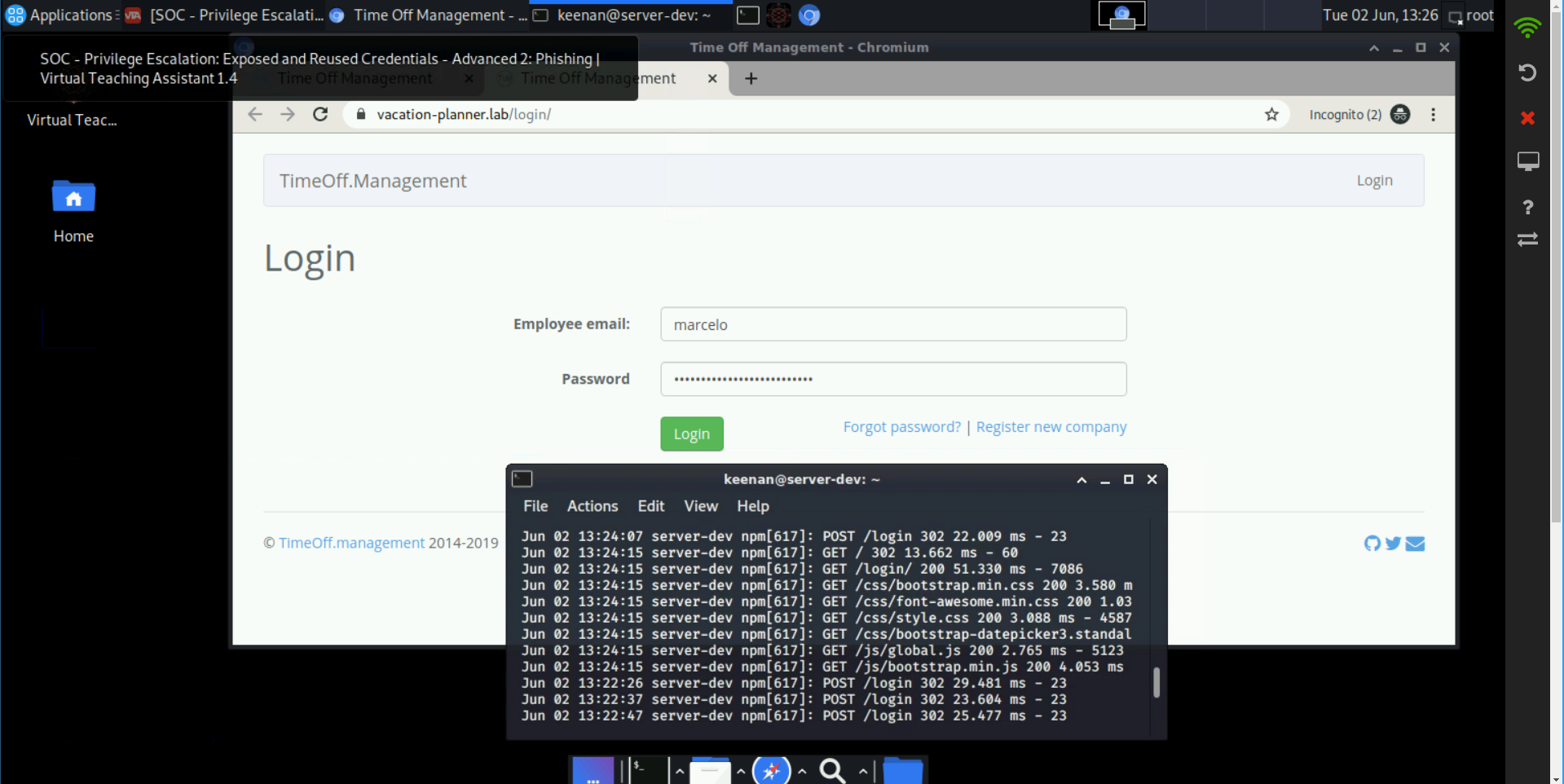Close the active Time Off Management tab
1564x784 pixels.
click(712, 78)
